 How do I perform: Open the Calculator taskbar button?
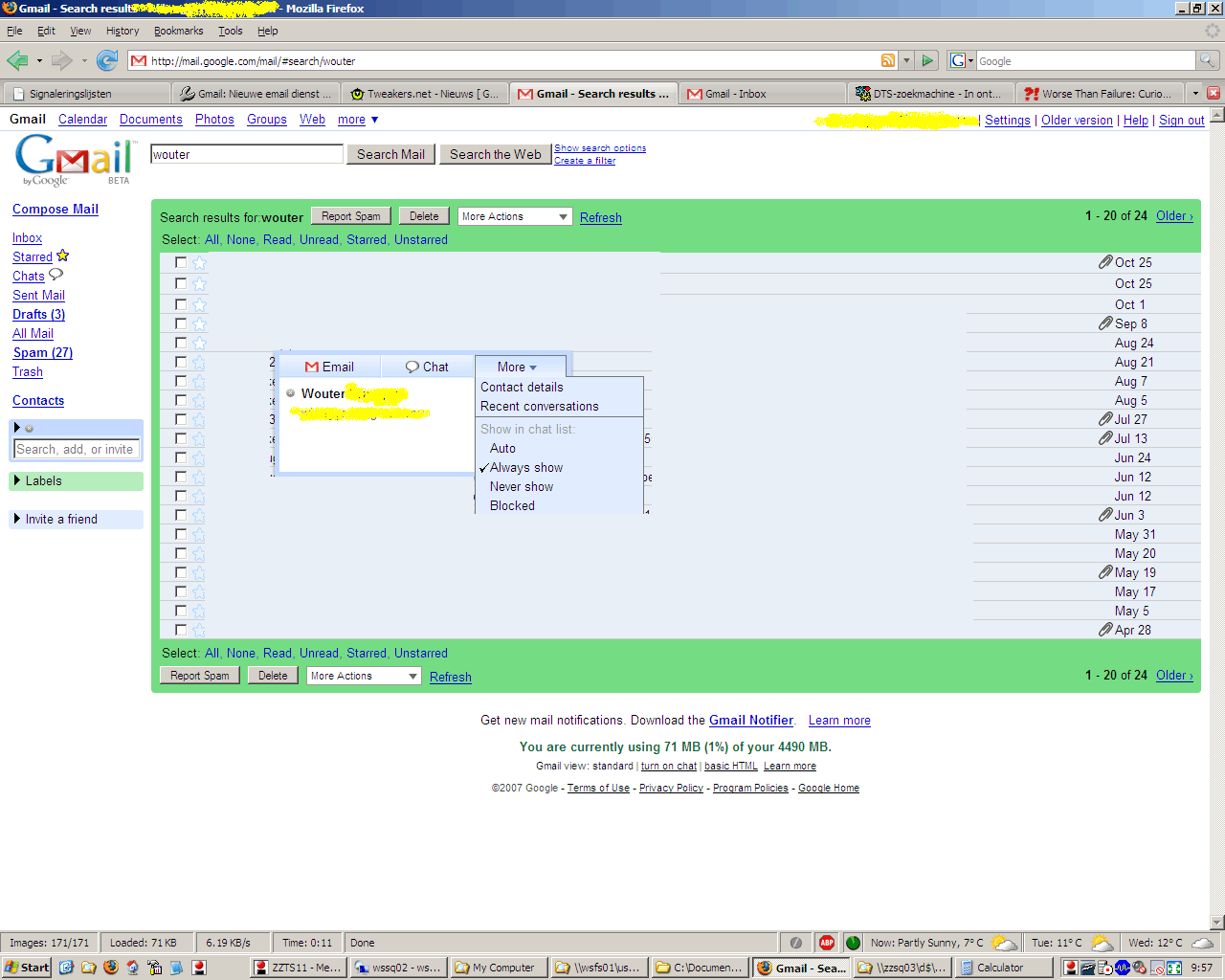pyautogui.click(x=1002, y=968)
